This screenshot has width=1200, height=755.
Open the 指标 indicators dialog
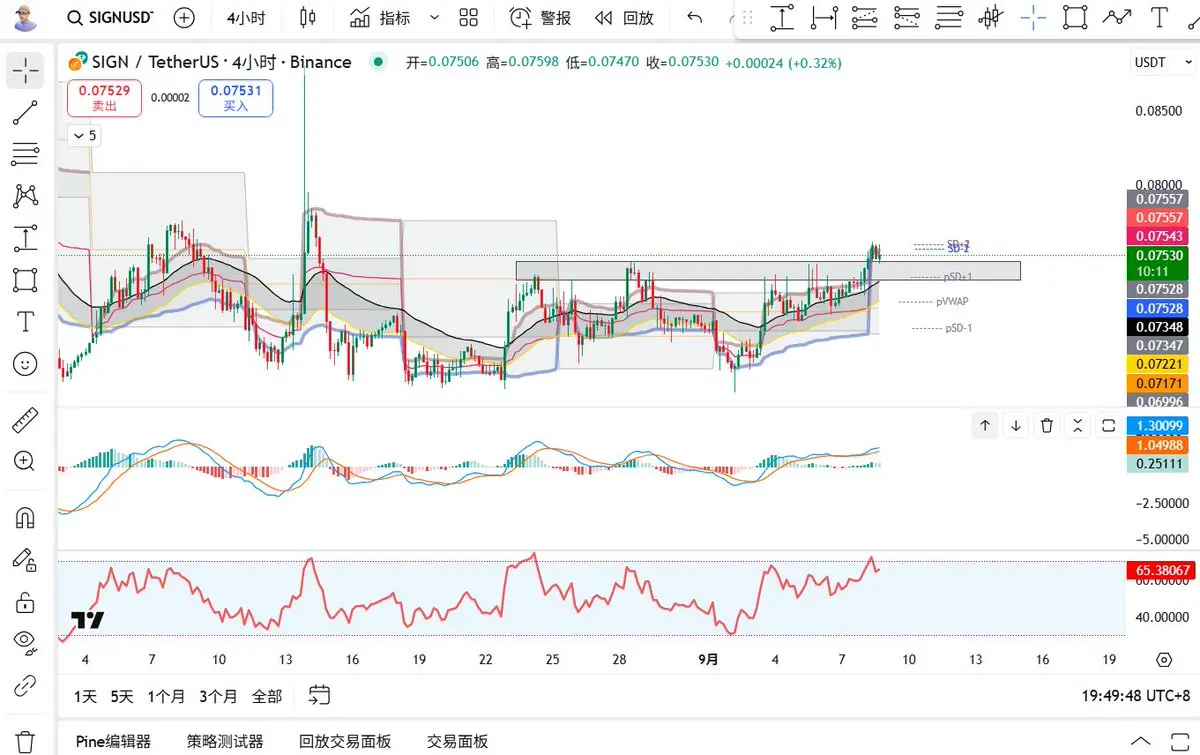click(x=380, y=17)
